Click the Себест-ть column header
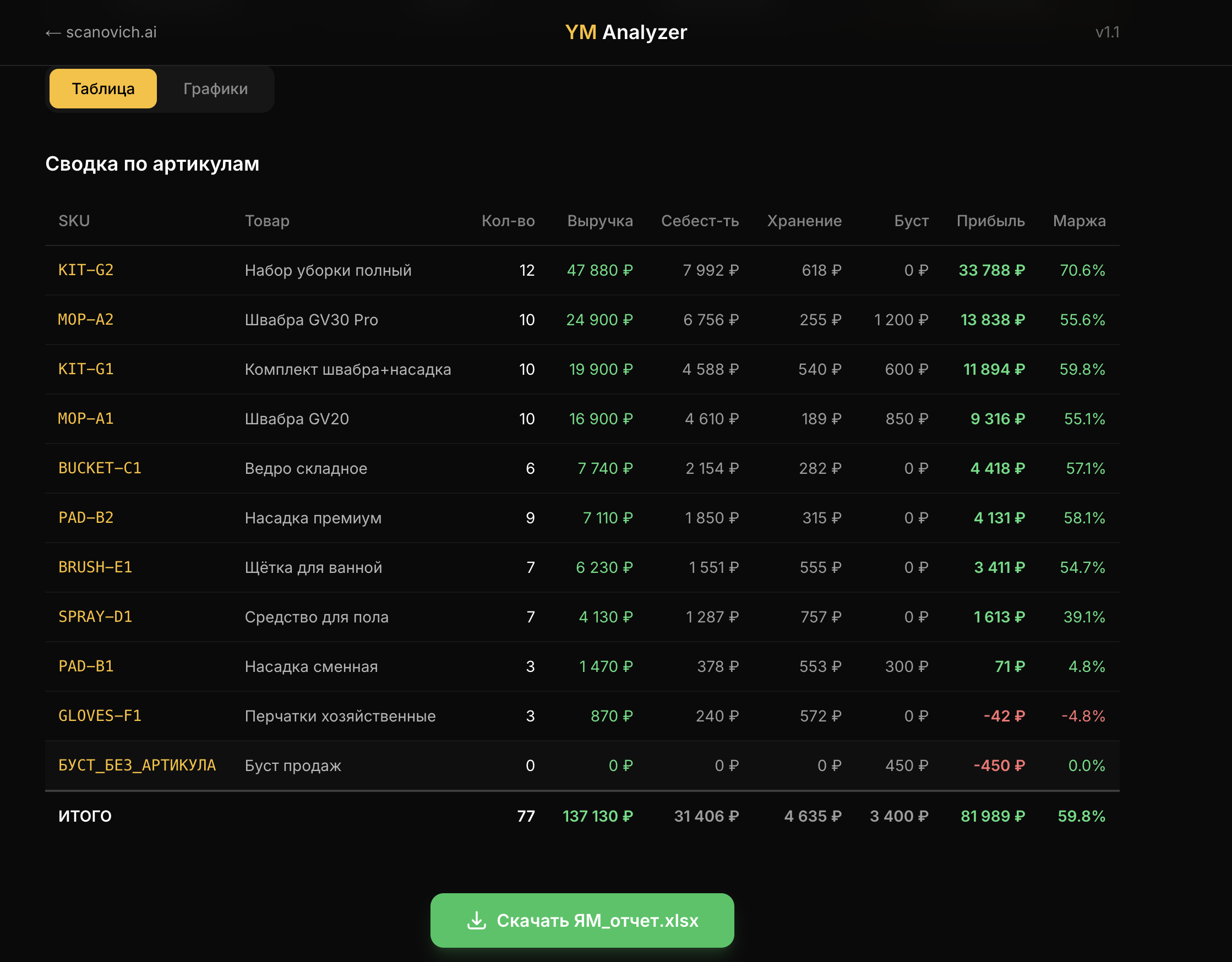The image size is (1232, 962). 700,221
